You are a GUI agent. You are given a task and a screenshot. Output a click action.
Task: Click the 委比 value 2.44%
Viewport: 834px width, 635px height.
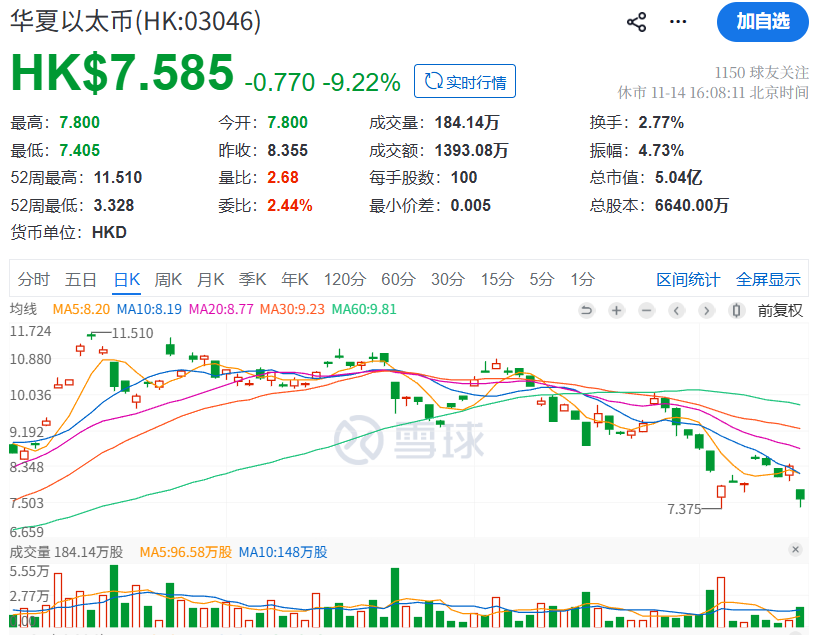[290, 205]
